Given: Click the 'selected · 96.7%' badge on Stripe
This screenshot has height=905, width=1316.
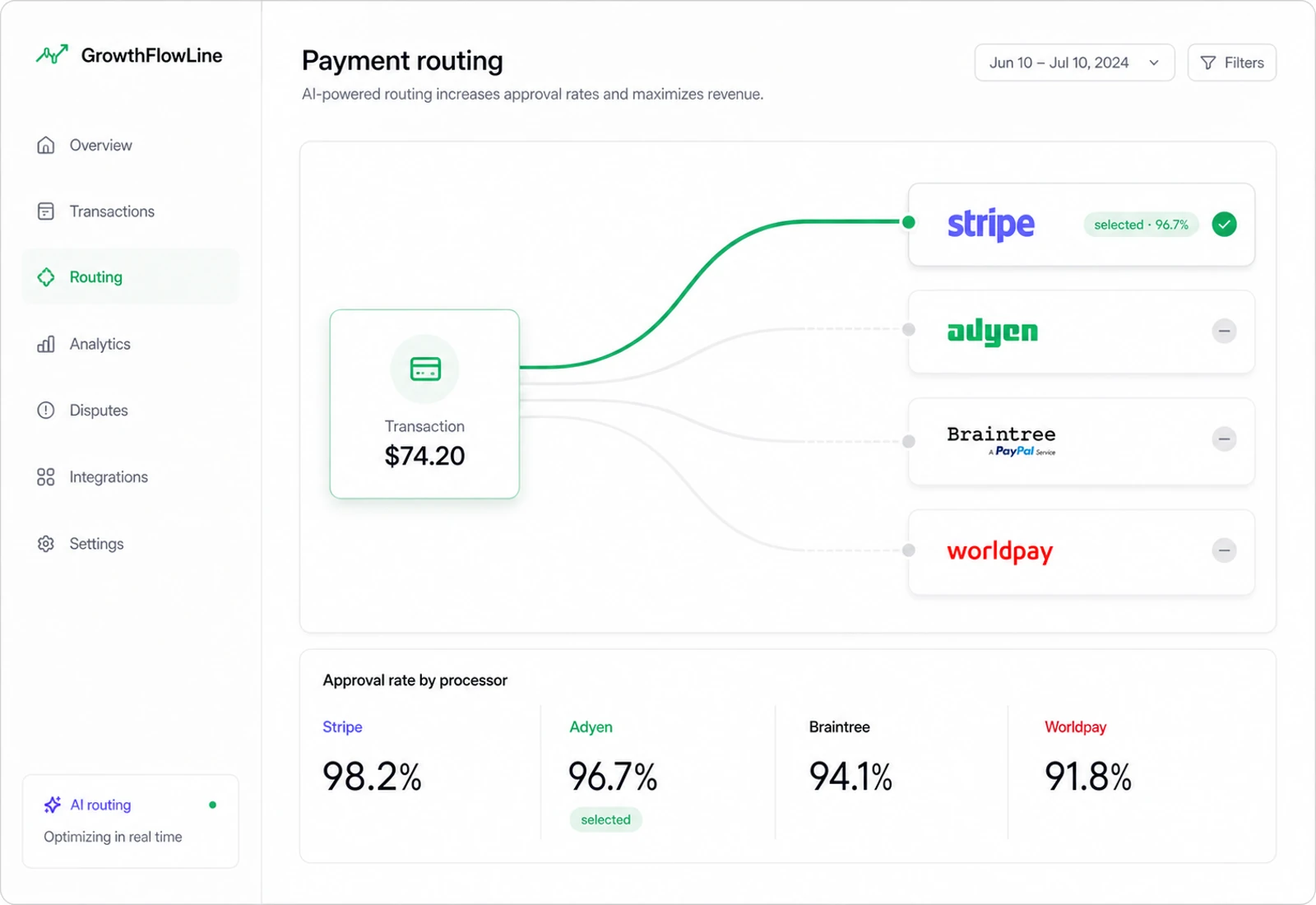Looking at the screenshot, I should coord(1141,225).
